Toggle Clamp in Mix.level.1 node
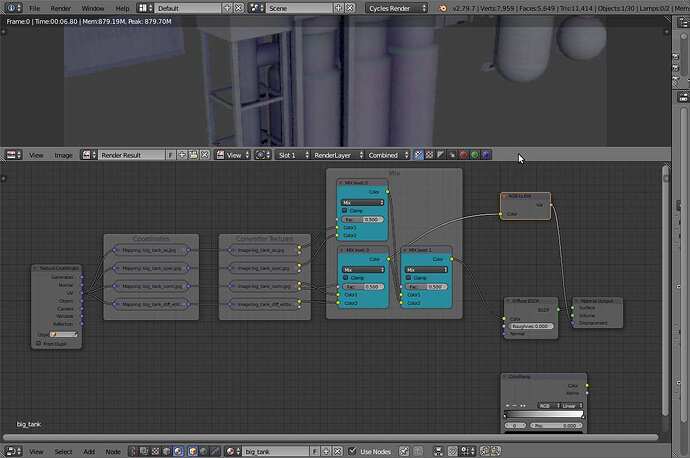This screenshot has height=458, width=690. click(x=408, y=278)
